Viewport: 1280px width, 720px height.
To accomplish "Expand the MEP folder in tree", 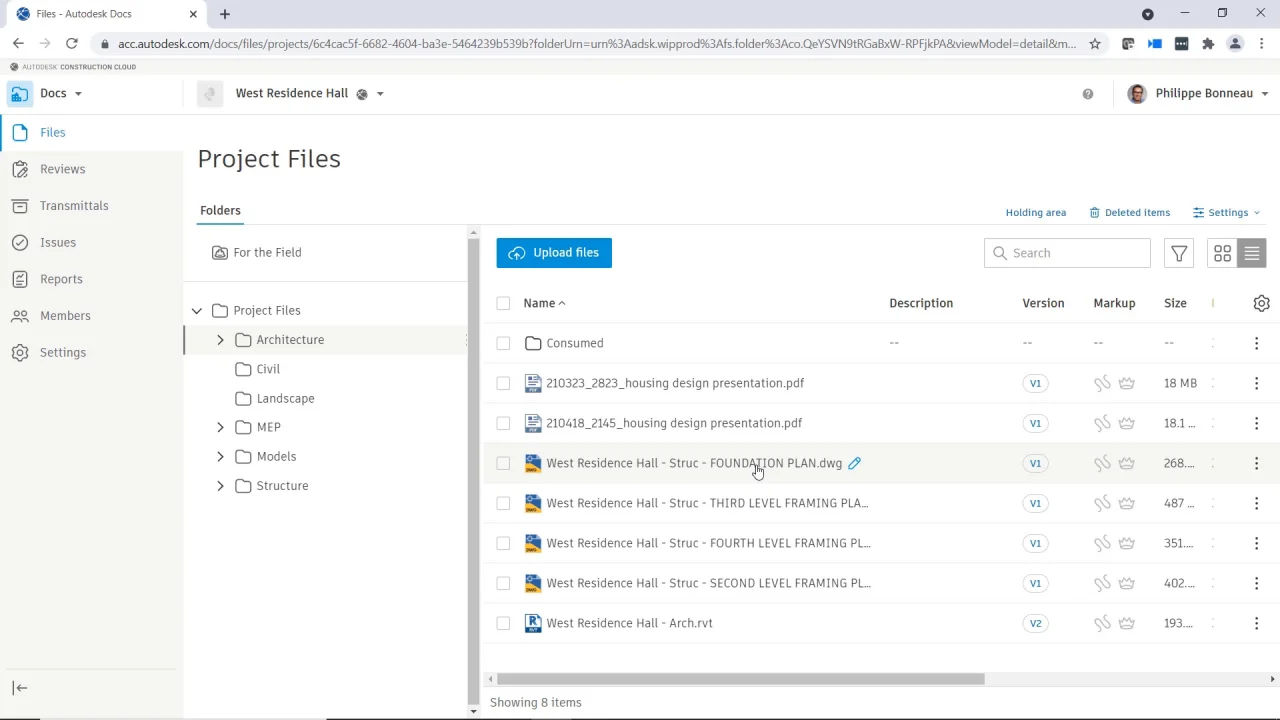I will [220, 427].
